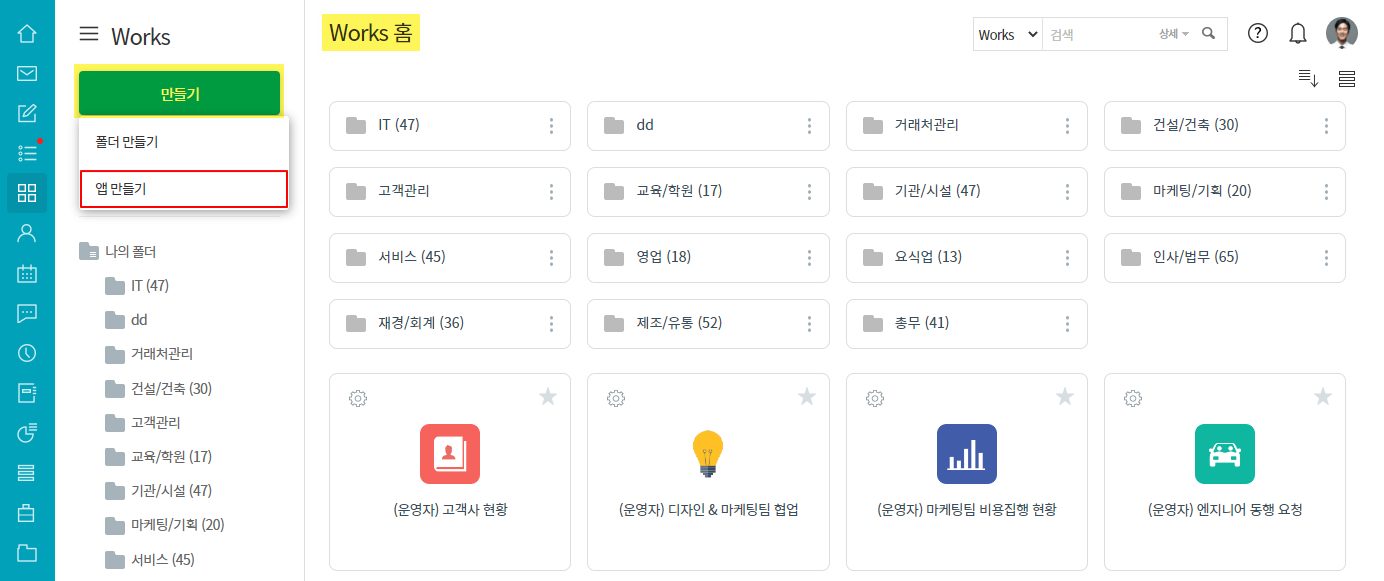Open more options for IT (47) folder
This screenshot has width=1384, height=581.
click(x=551, y=126)
